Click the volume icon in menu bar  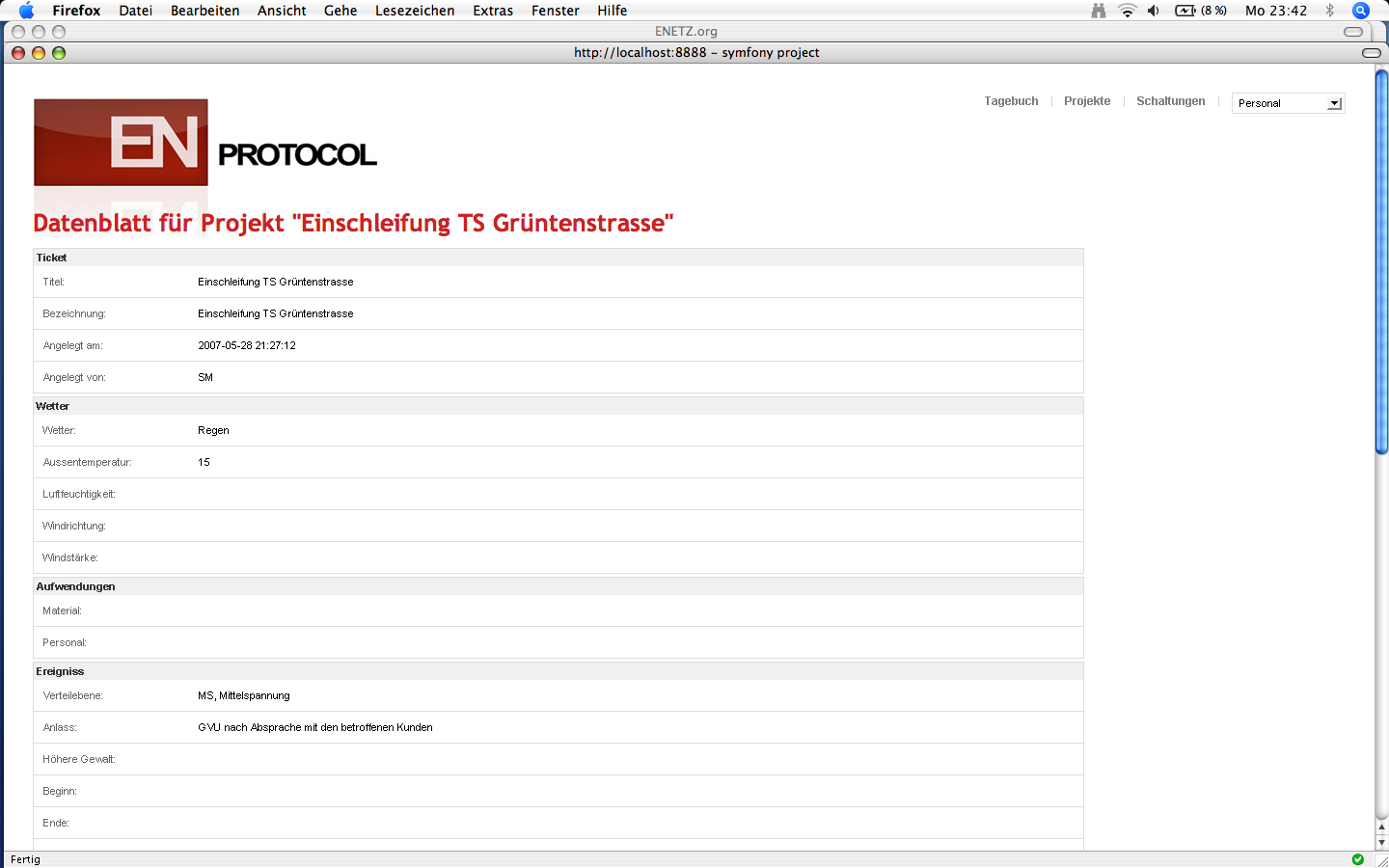click(x=1153, y=11)
